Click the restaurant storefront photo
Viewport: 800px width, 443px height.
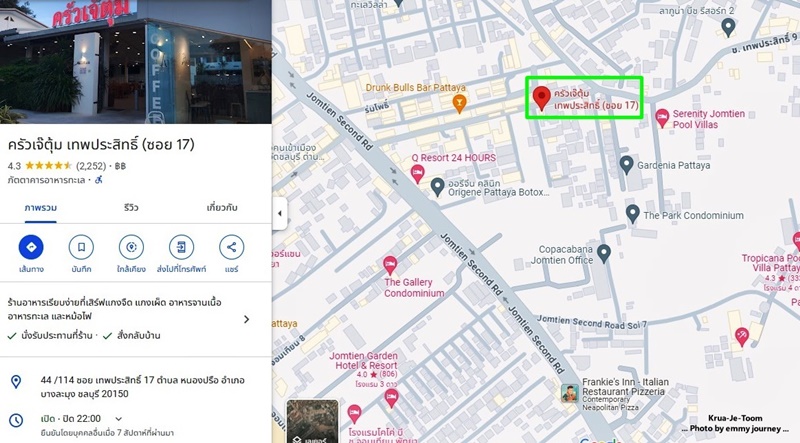136,62
